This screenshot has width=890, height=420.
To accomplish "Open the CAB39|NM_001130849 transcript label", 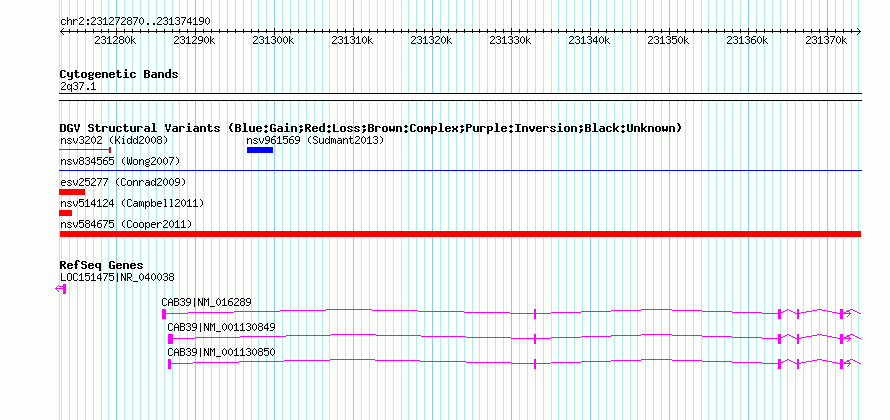I will 221,327.
